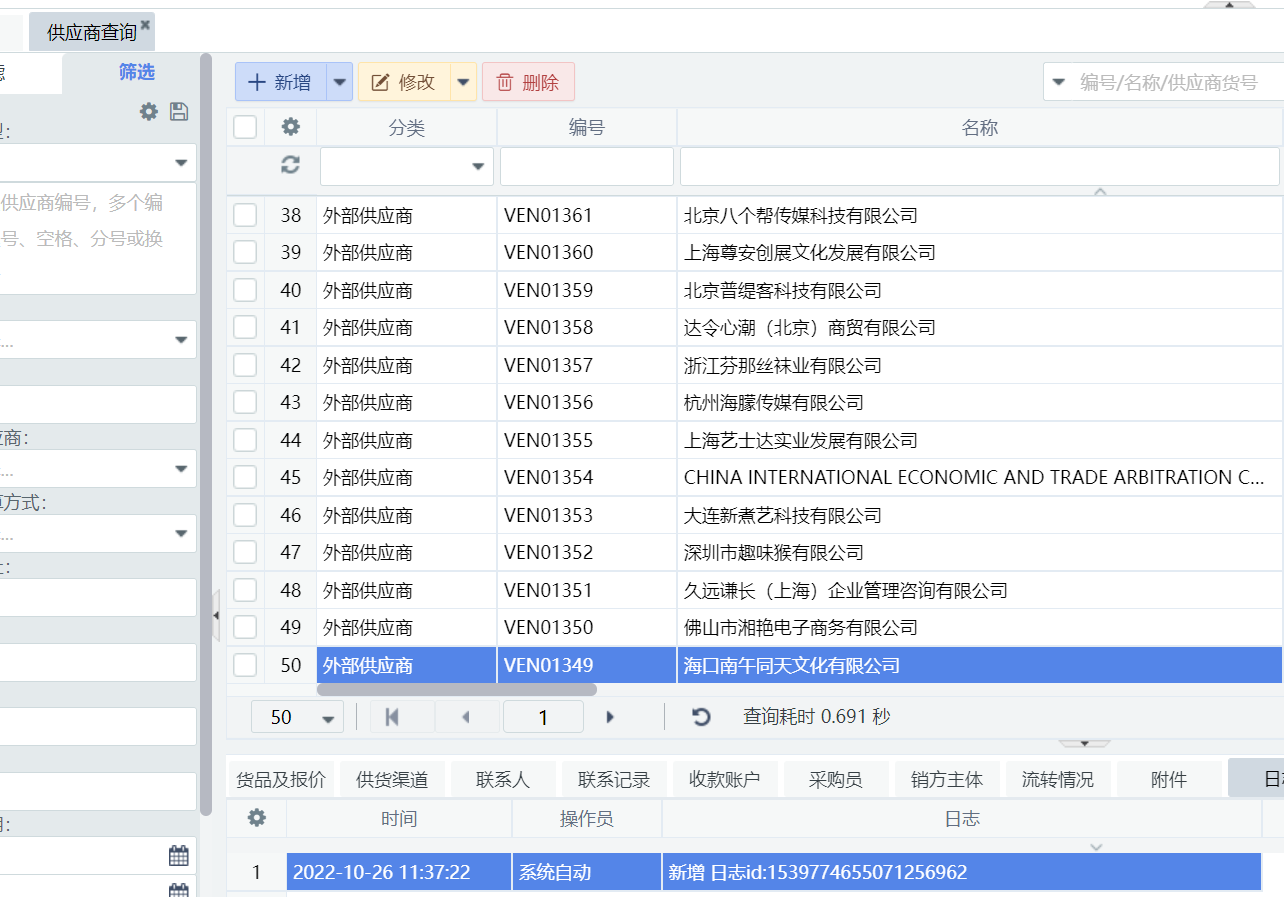Toggle select-all suppliers checkbox
This screenshot has height=897, width=1284.
pyautogui.click(x=245, y=127)
